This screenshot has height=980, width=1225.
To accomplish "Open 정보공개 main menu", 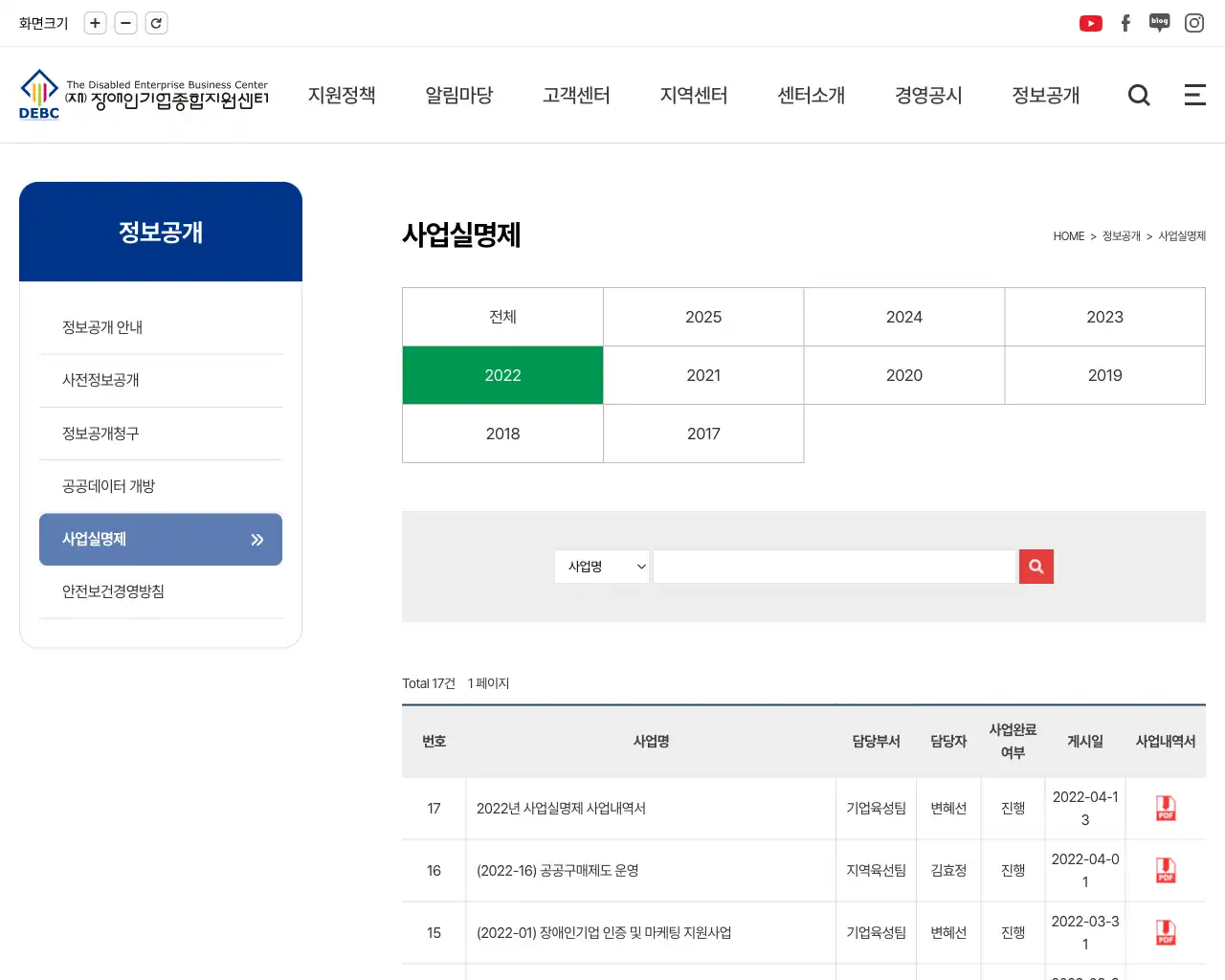I will (1046, 95).
